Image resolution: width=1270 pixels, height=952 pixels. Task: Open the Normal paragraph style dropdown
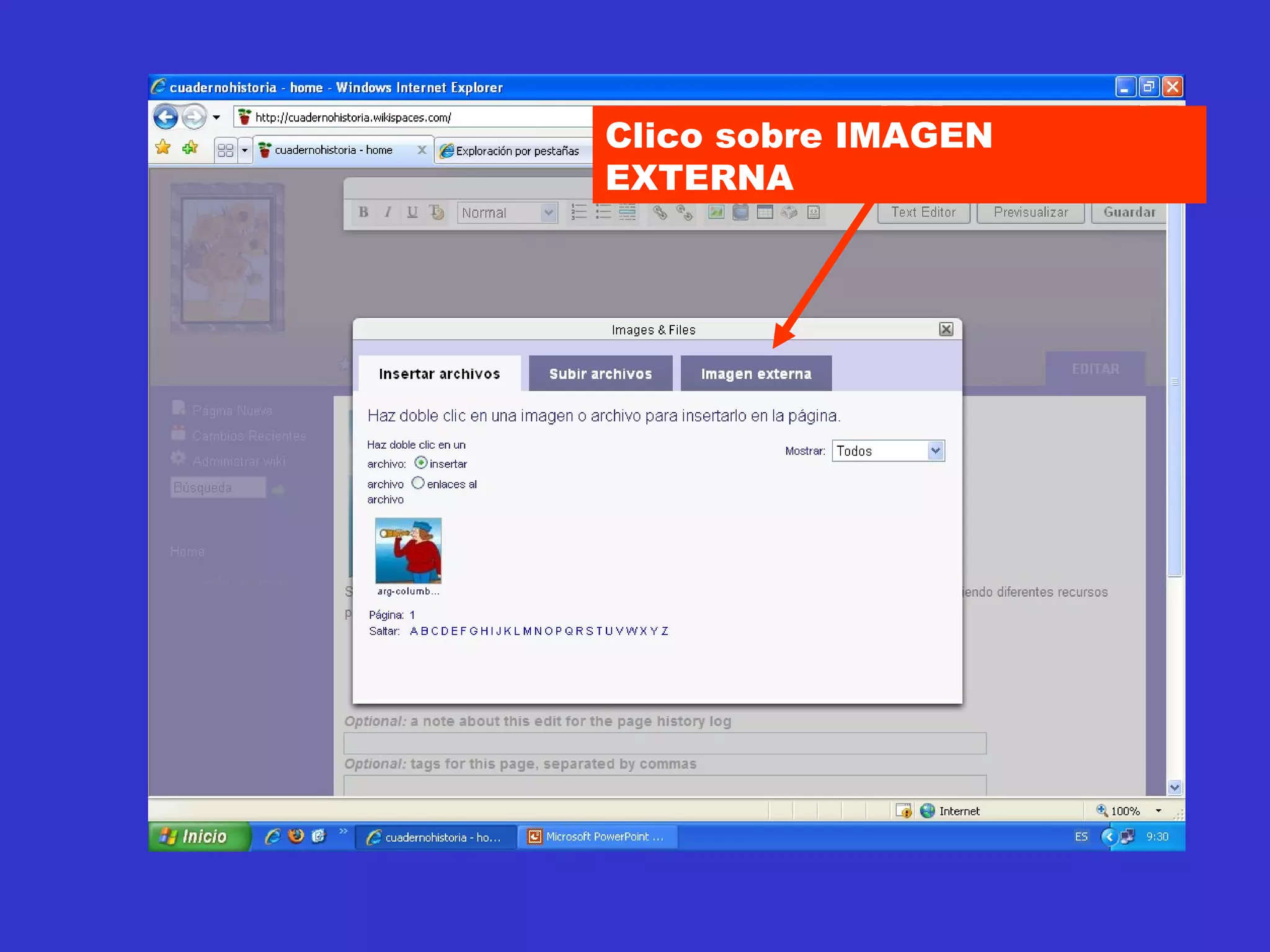point(507,213)
